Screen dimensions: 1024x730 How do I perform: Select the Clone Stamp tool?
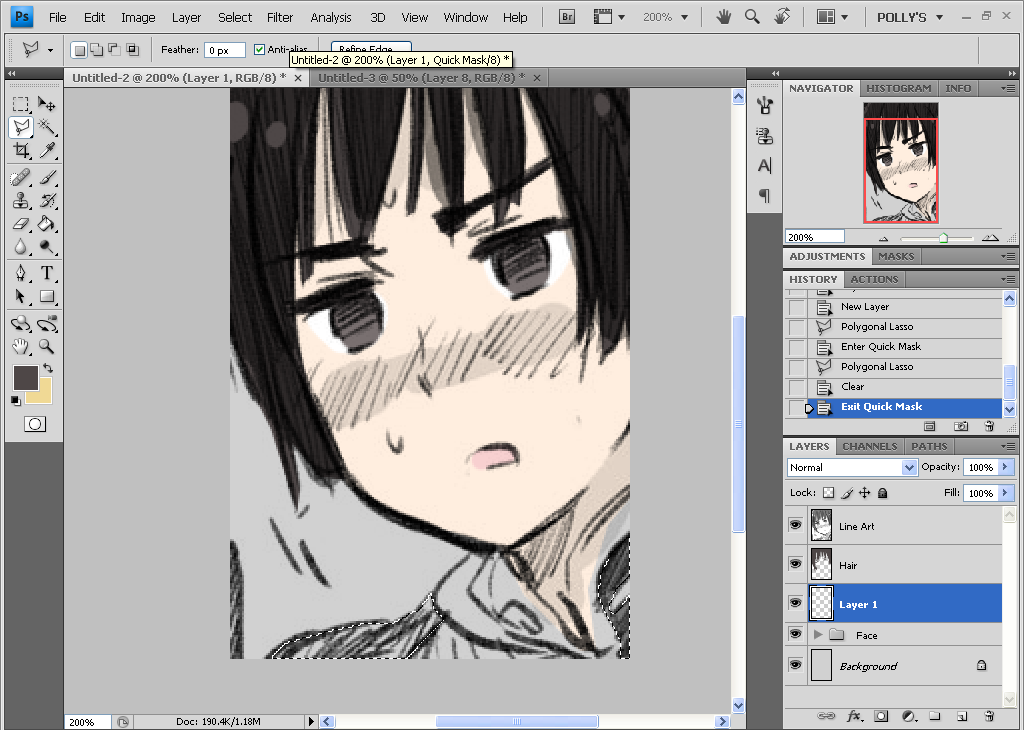pyautogui.click(x=21, y=200)
